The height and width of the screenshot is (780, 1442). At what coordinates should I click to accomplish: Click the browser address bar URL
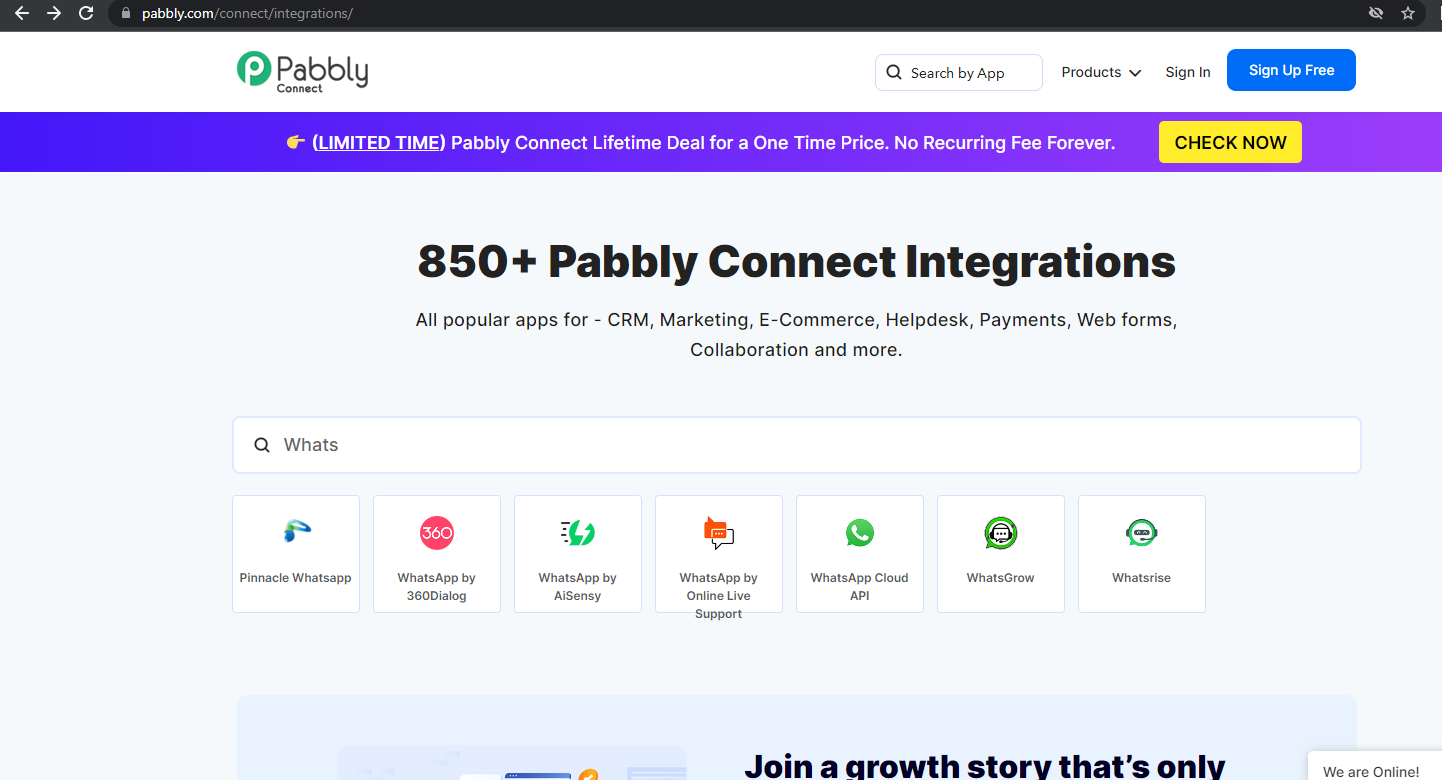point(247,13)
